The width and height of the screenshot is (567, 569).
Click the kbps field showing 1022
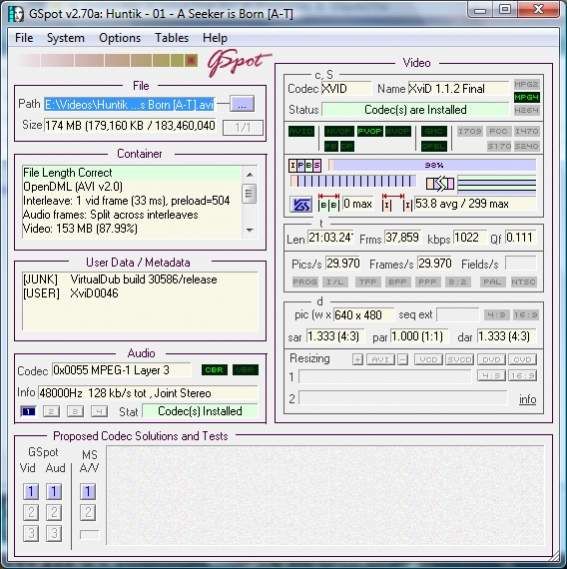click(469, 238)
